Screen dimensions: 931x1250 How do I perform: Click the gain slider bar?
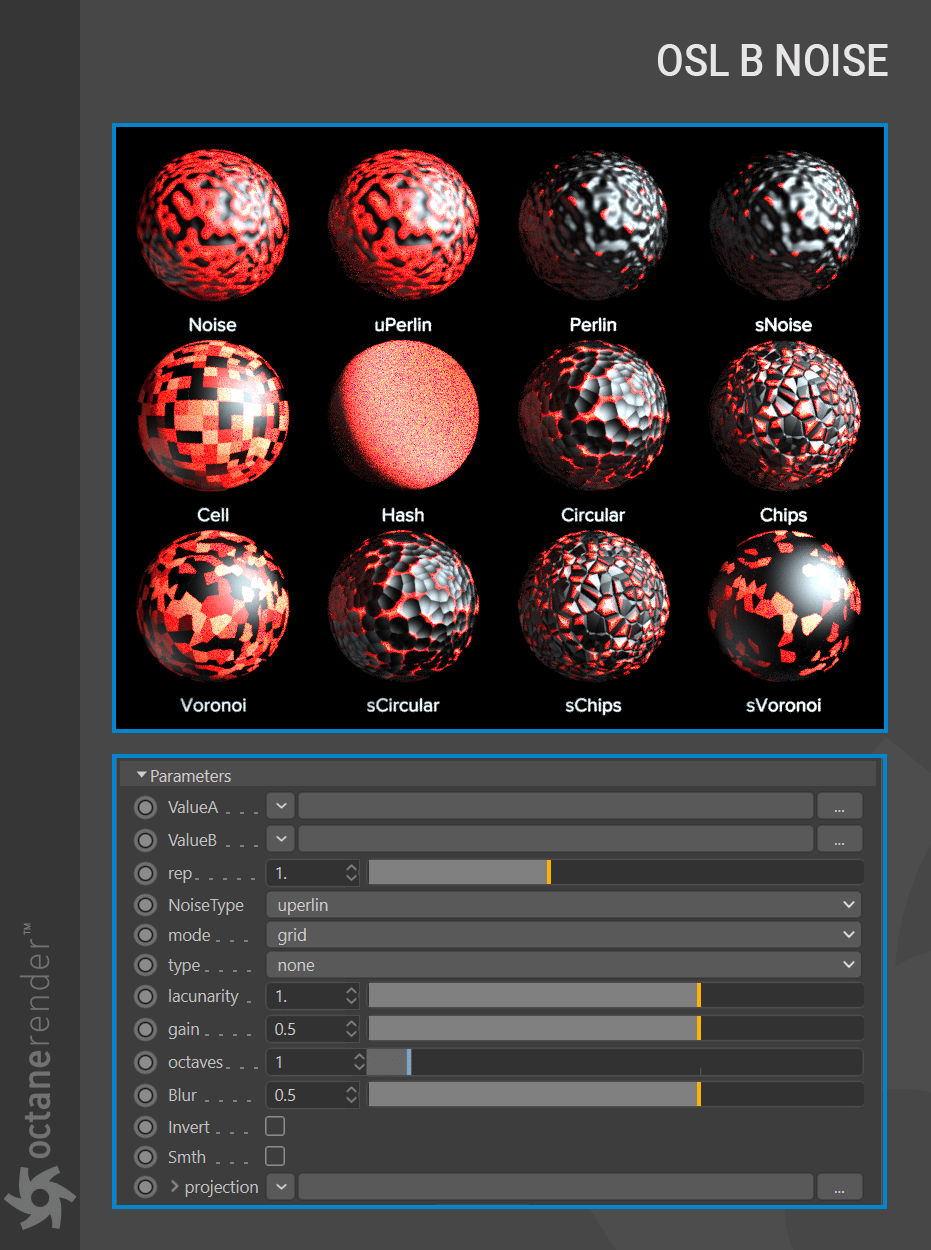616,1029
